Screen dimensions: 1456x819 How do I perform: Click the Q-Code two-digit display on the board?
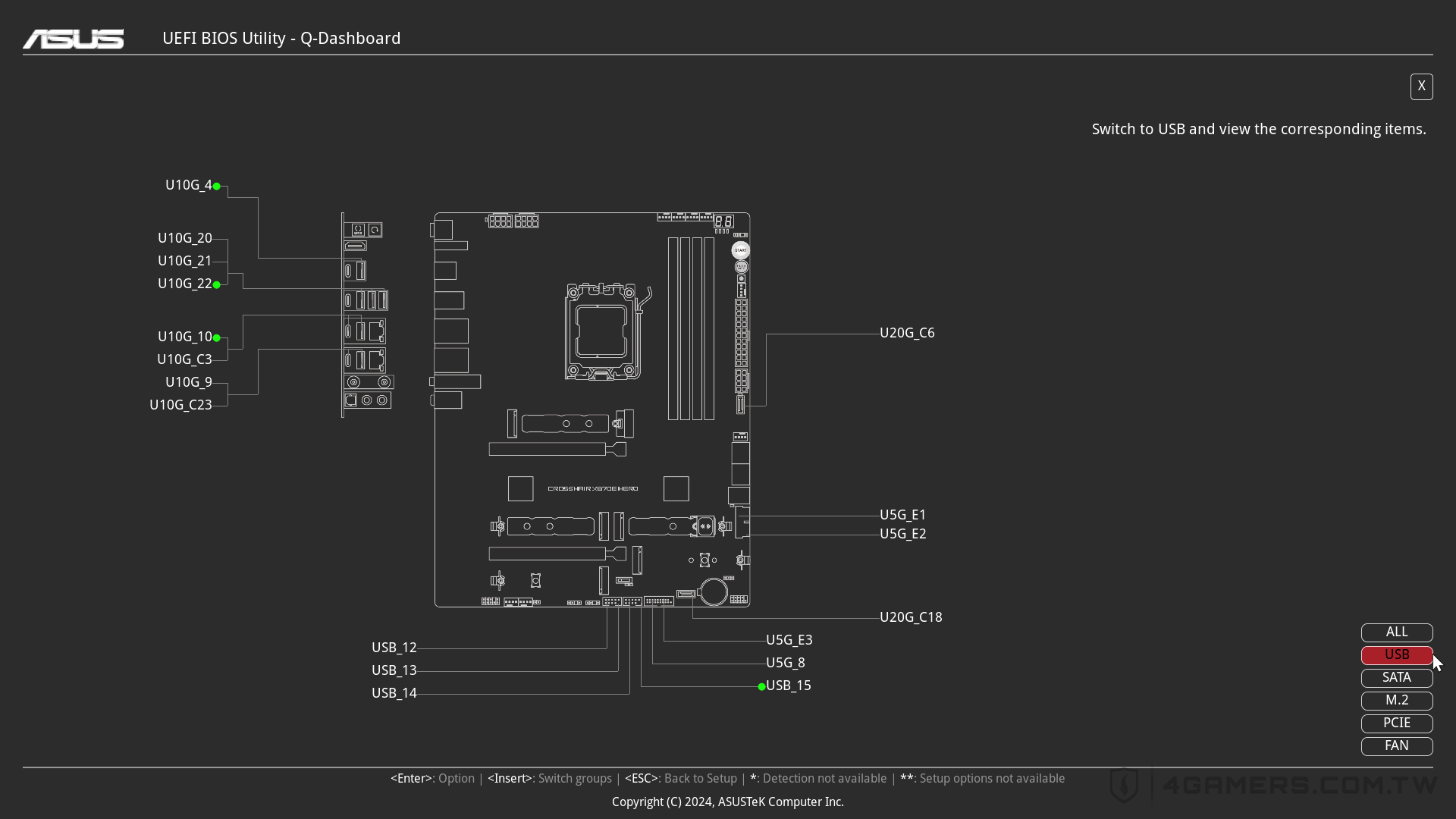[723, 221]
